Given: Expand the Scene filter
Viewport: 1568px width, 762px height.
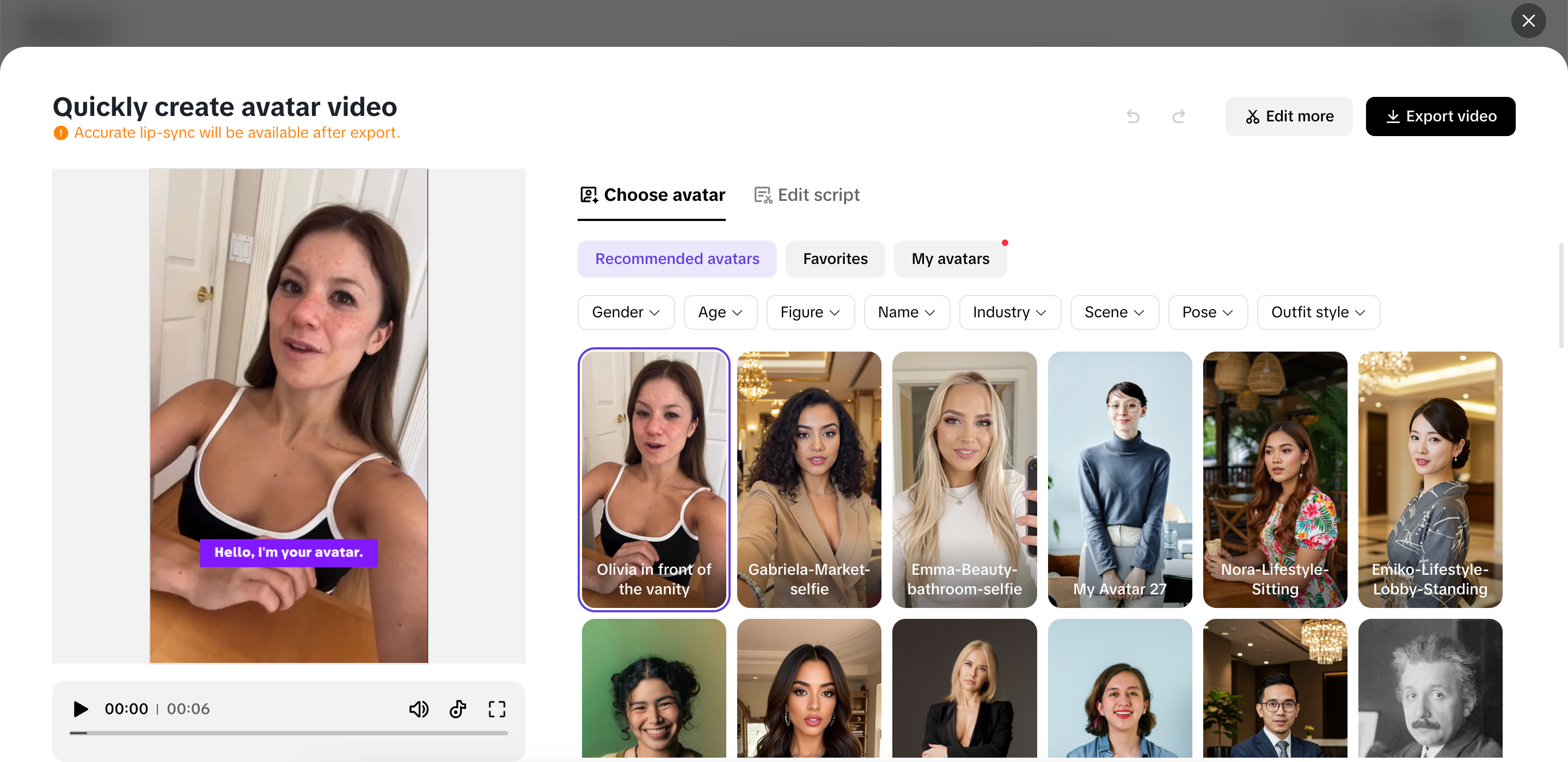Looking at the screenshot, I should pyautogui.click(x=1114, y=312).
